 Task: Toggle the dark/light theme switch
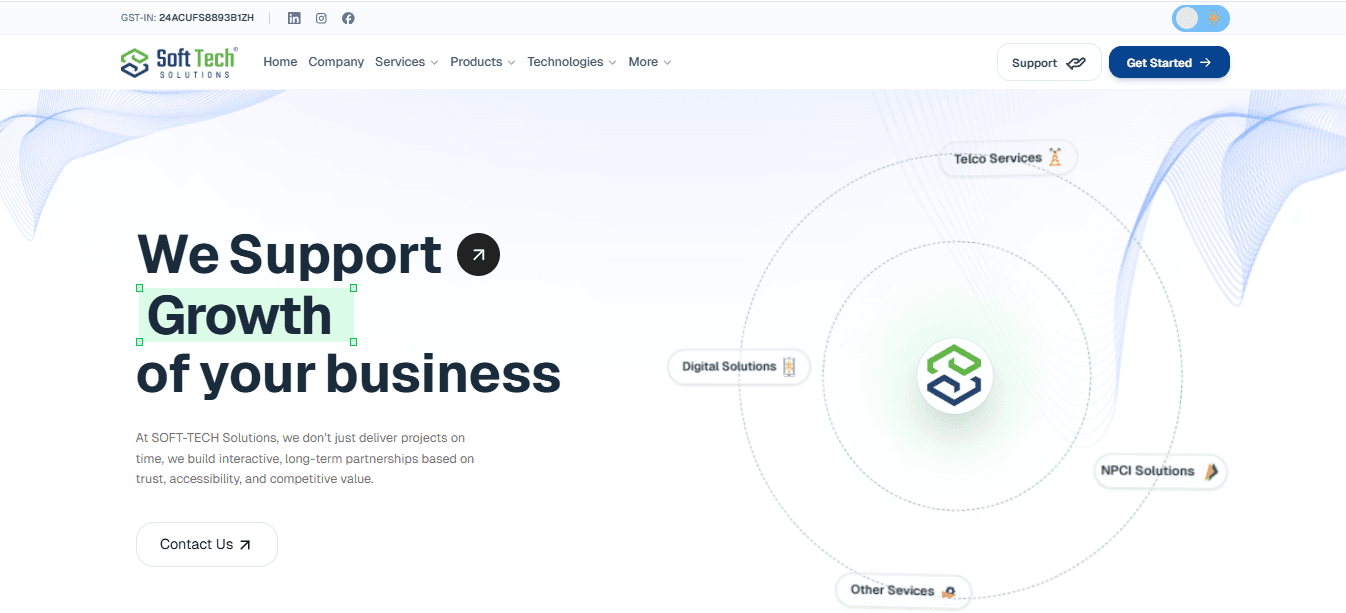(1200, 18)
